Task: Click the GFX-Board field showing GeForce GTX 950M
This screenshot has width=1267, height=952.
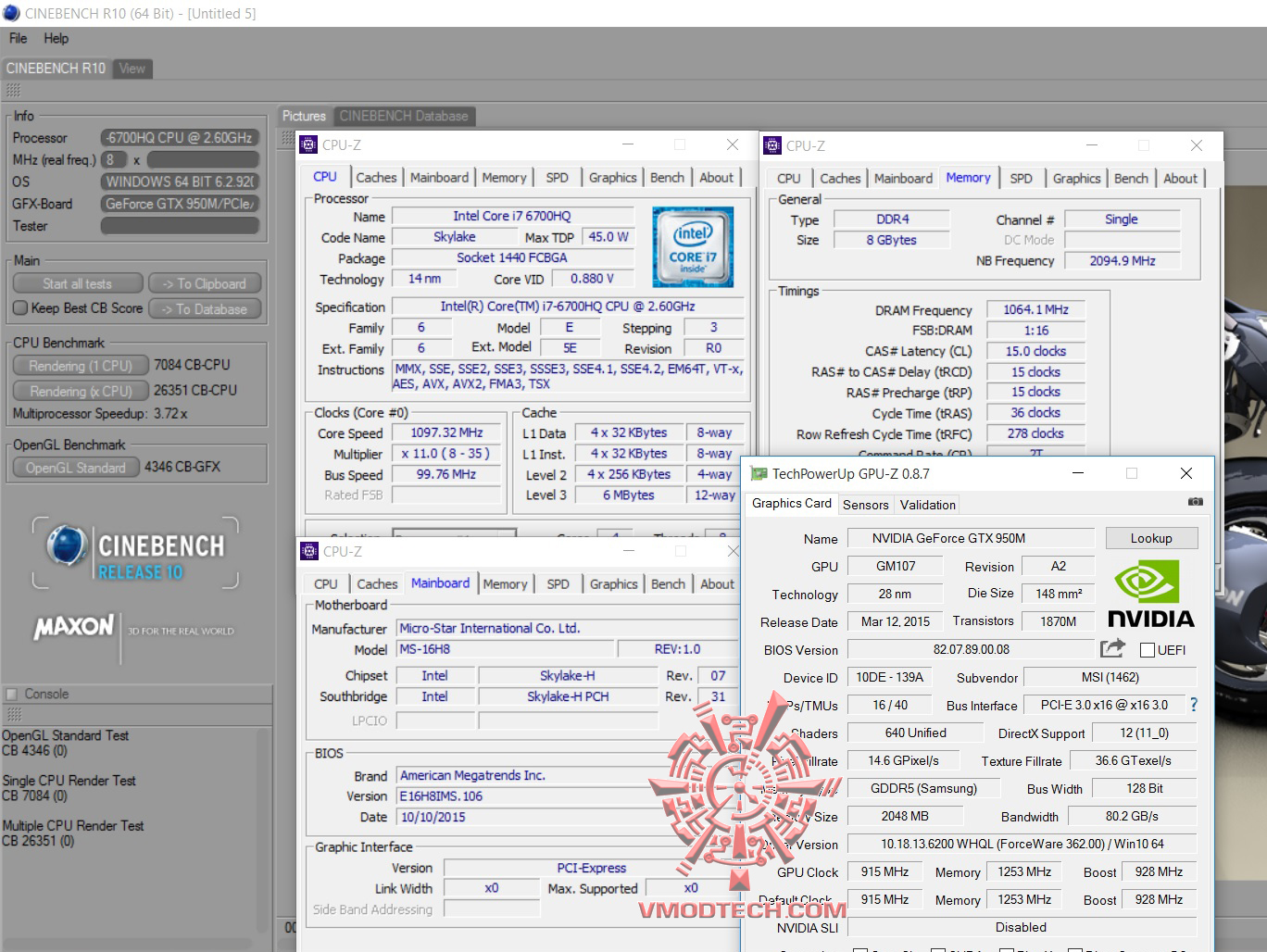Action: (x=180, y=204)
